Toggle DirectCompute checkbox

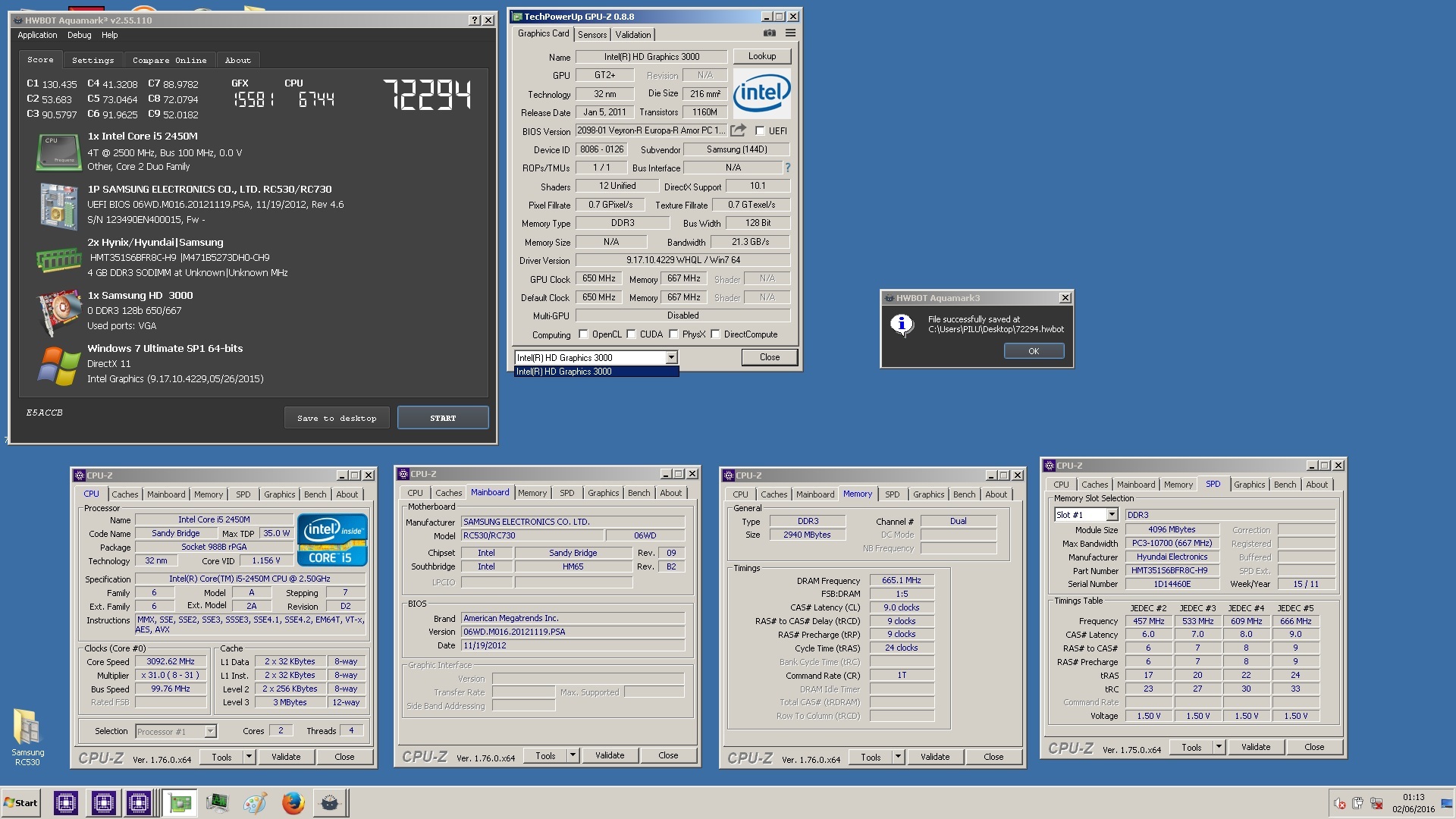(x=715, y=334)
